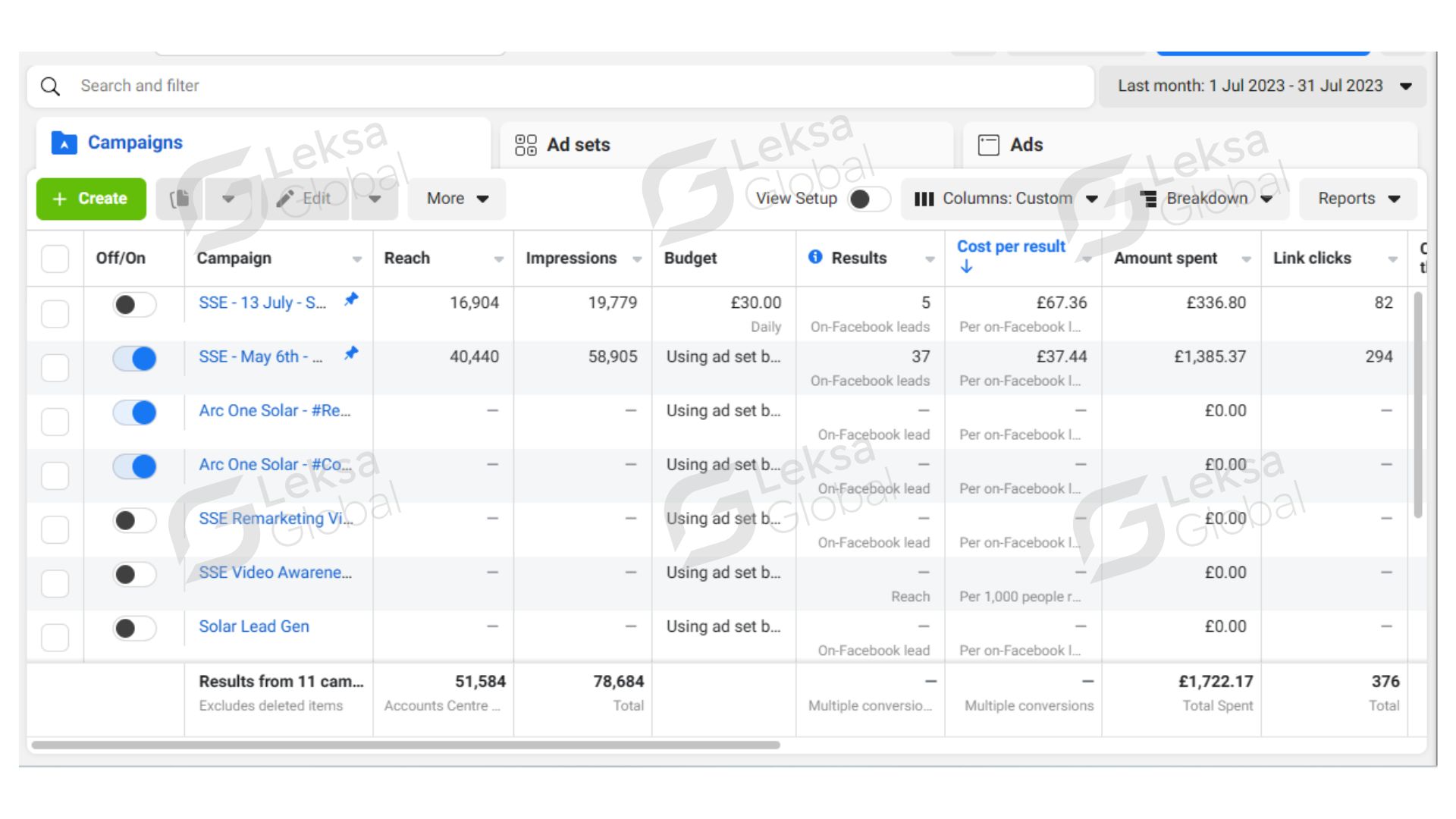Image resolution: width=1456 pixels, height=819 pixels.
Task: Click the Breakdown icon
Action: pos(1149,199)
